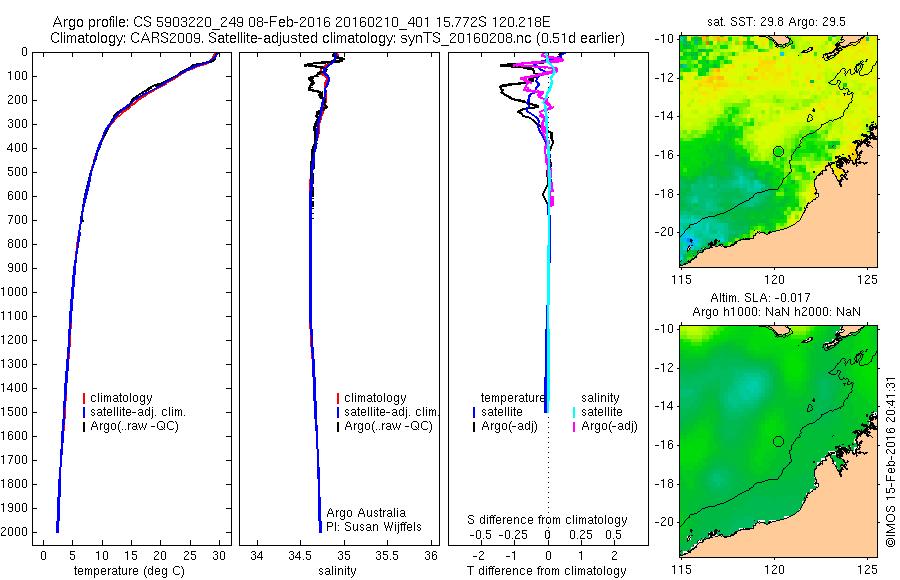Click 'temperature (deg C)' axis label

129,571
